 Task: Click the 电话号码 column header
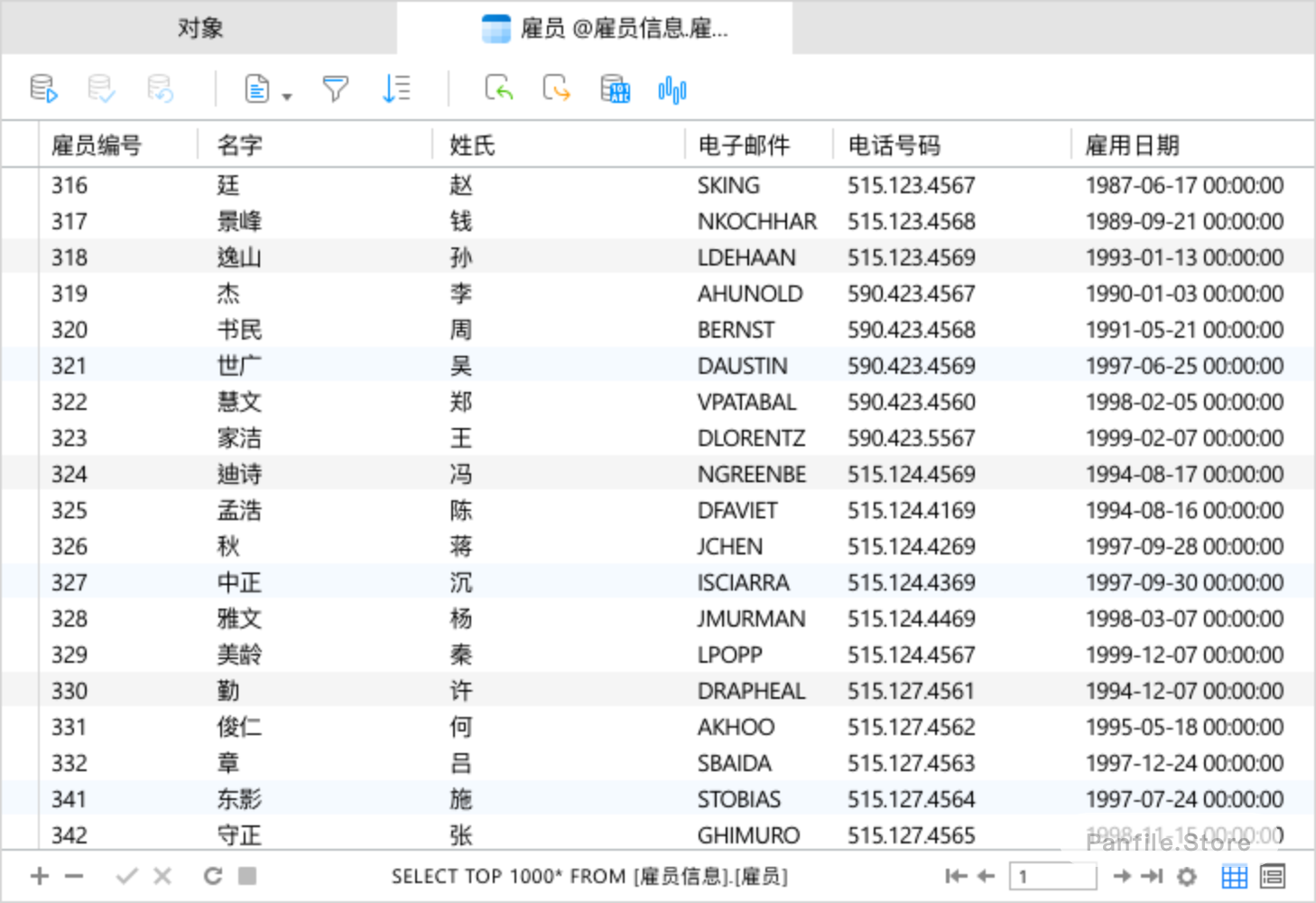(x=894, y=145)
